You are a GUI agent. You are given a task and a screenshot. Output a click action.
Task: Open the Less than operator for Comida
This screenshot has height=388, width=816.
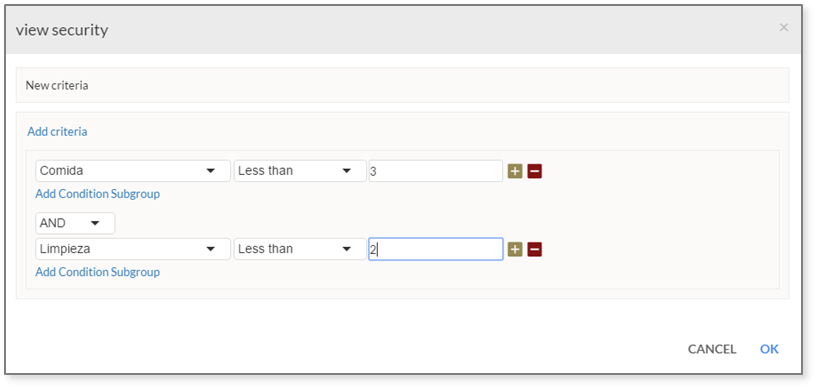300,171
